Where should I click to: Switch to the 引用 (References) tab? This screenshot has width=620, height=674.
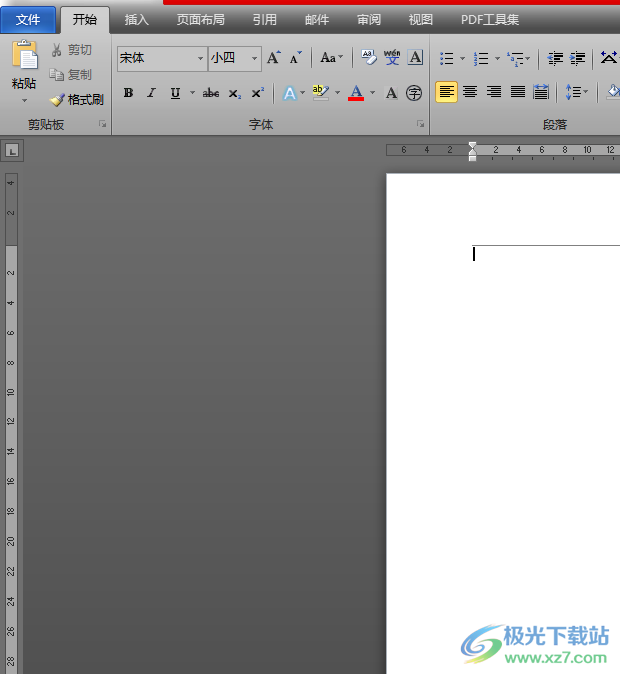click(264, 20)
